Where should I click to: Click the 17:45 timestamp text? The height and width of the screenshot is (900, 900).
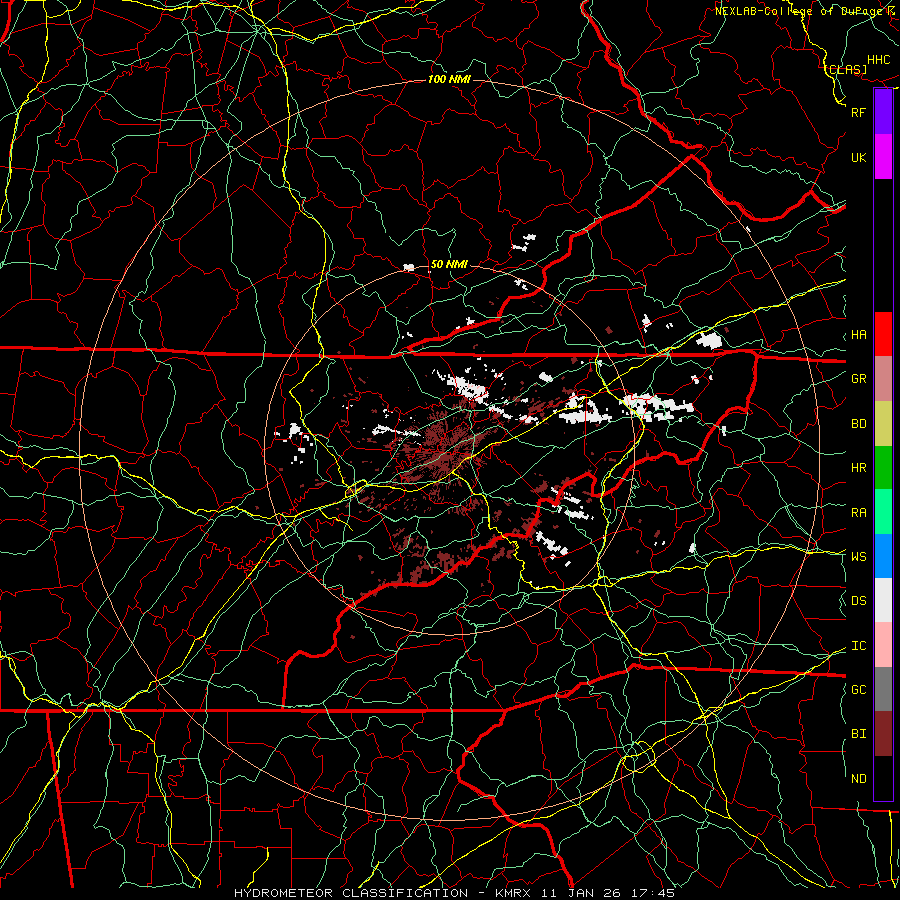point(655,893)
